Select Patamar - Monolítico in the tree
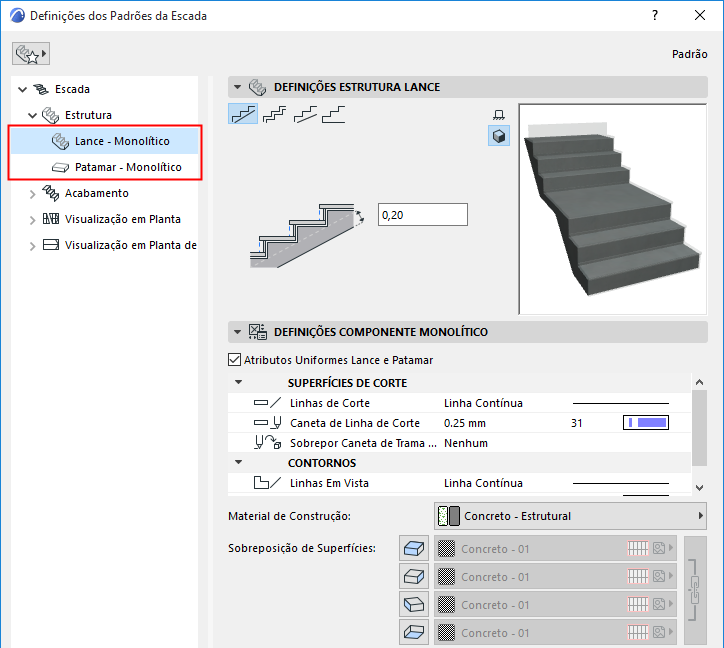Image resolution: width=724 pixels, height=648 pixels. point(128,167)
